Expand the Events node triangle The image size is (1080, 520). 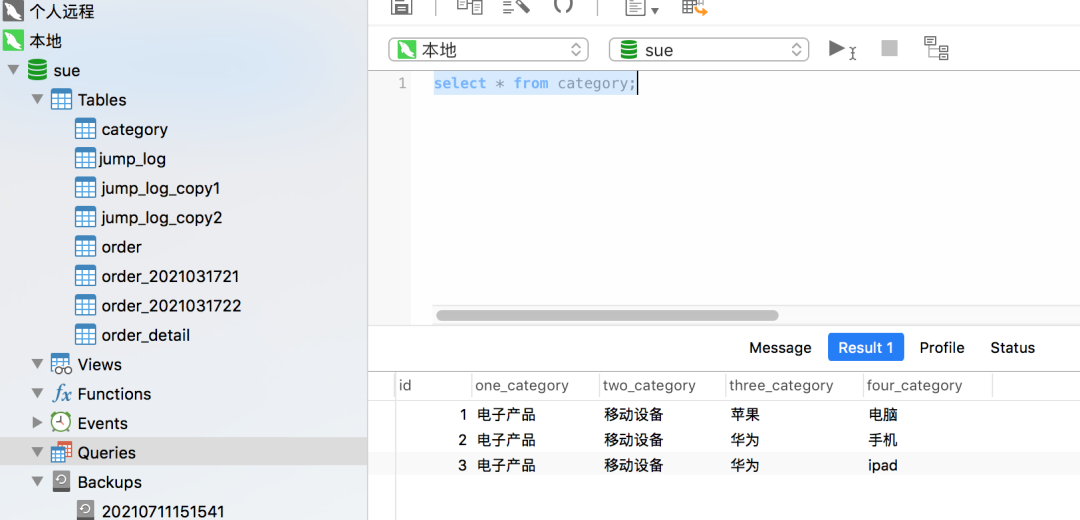click(37, 423)
